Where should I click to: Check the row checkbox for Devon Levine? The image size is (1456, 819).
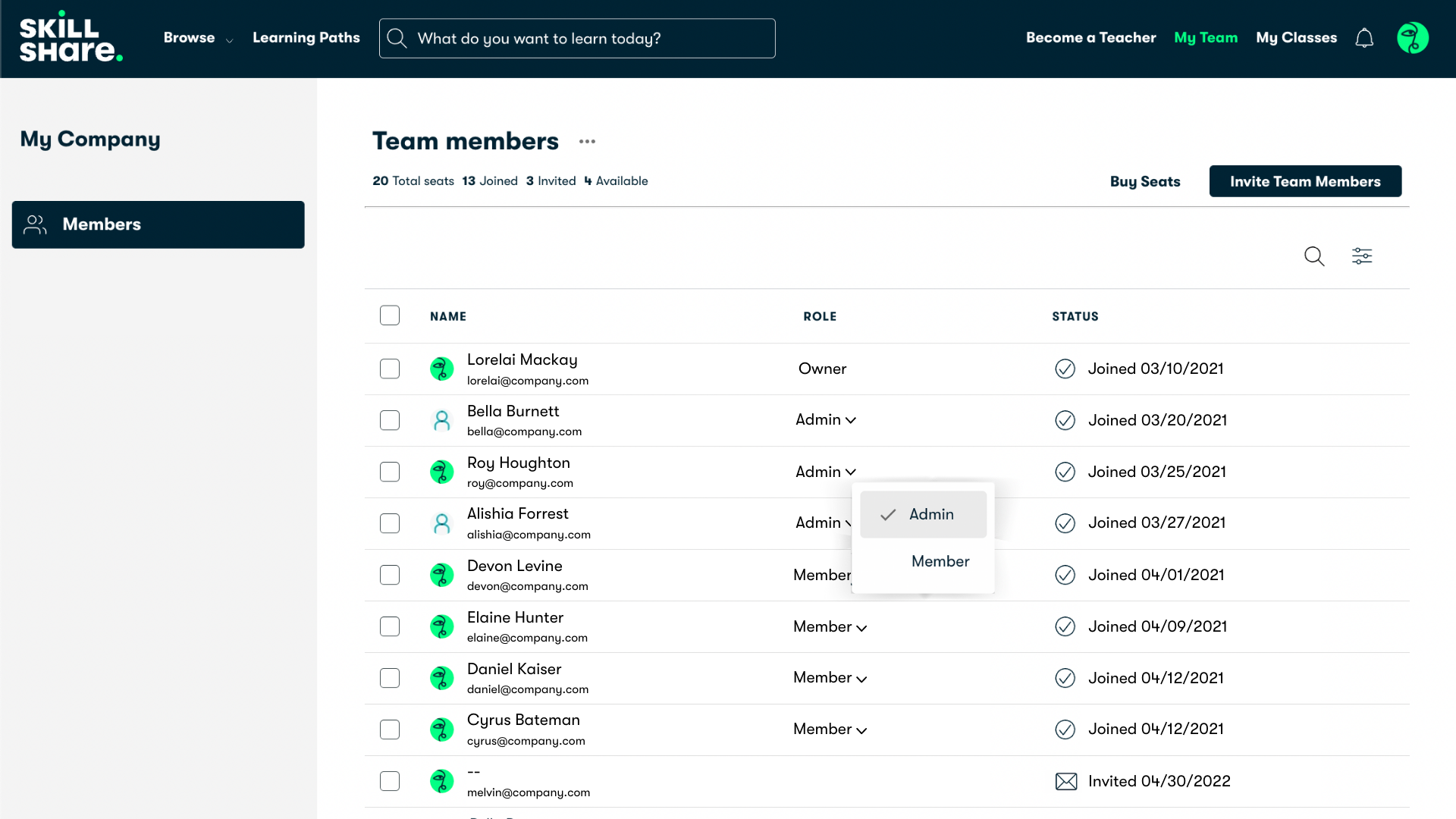389,575
